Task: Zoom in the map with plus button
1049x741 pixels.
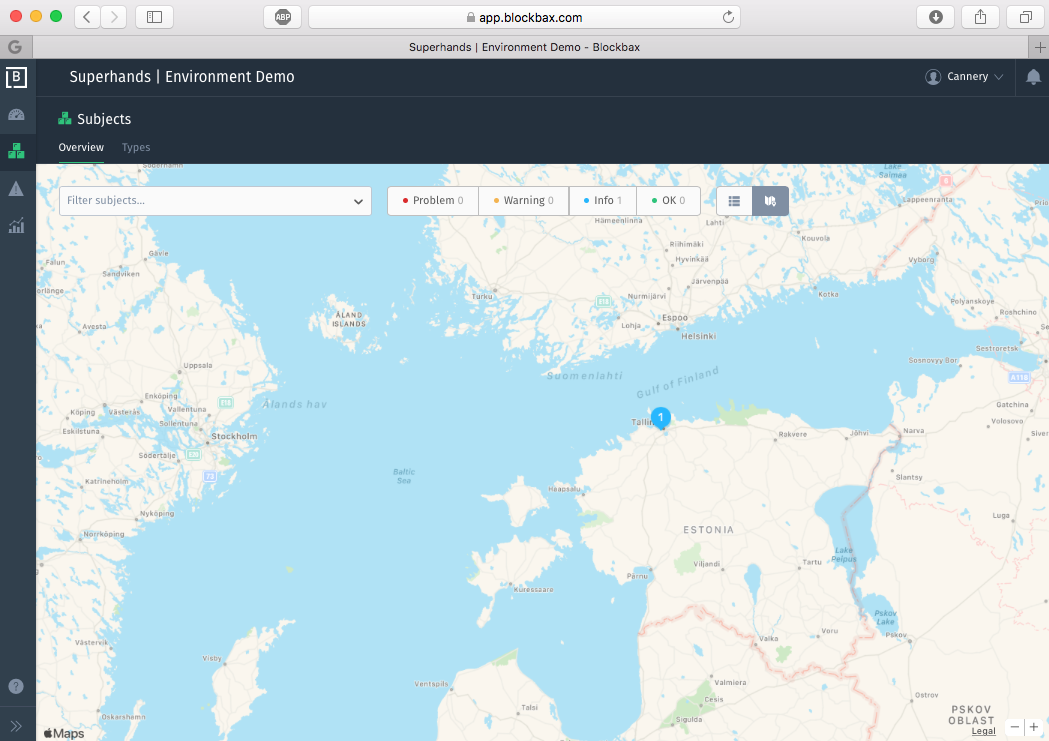Action: coord(1034,727)
